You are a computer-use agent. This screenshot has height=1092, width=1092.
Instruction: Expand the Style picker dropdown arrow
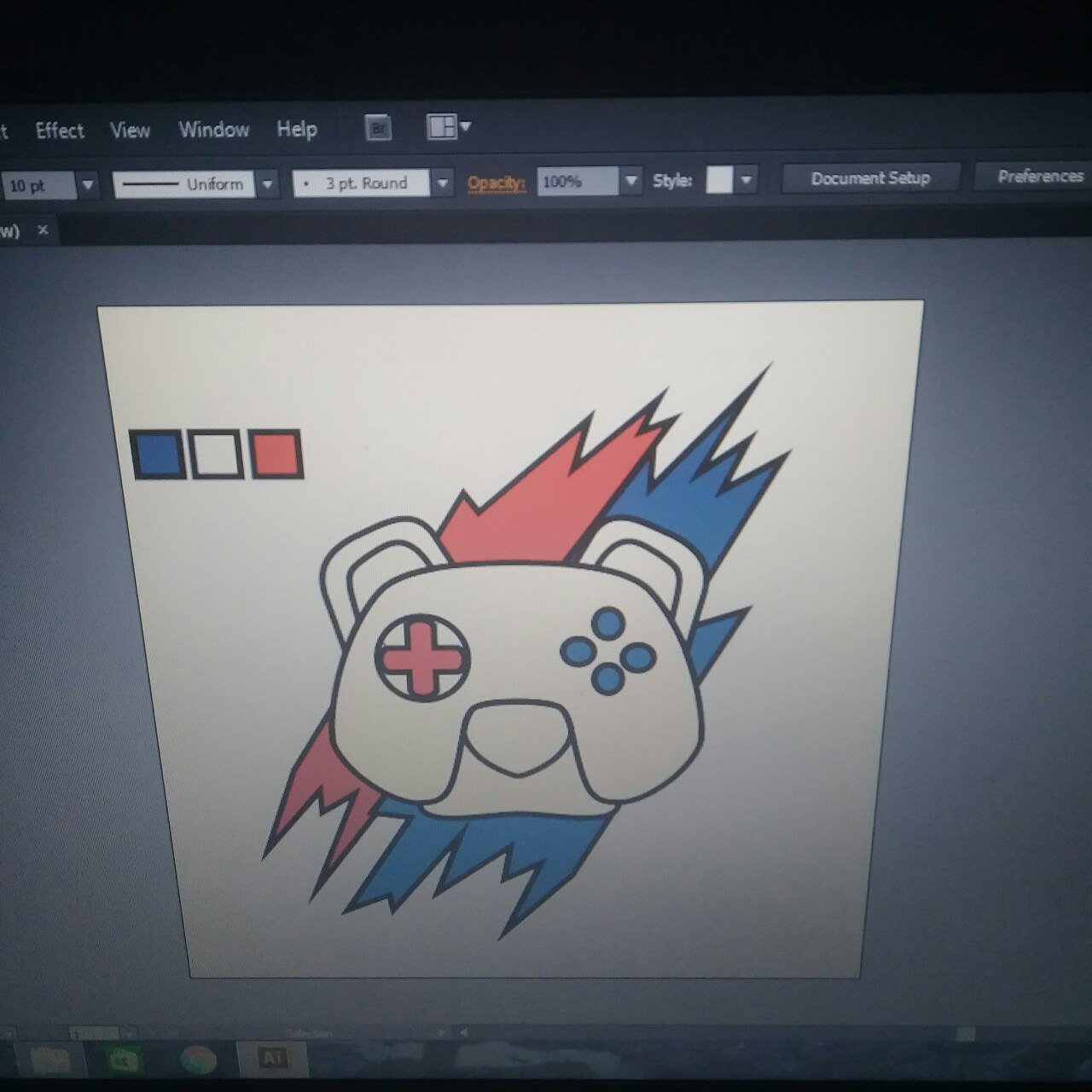[x=746, y=180]
